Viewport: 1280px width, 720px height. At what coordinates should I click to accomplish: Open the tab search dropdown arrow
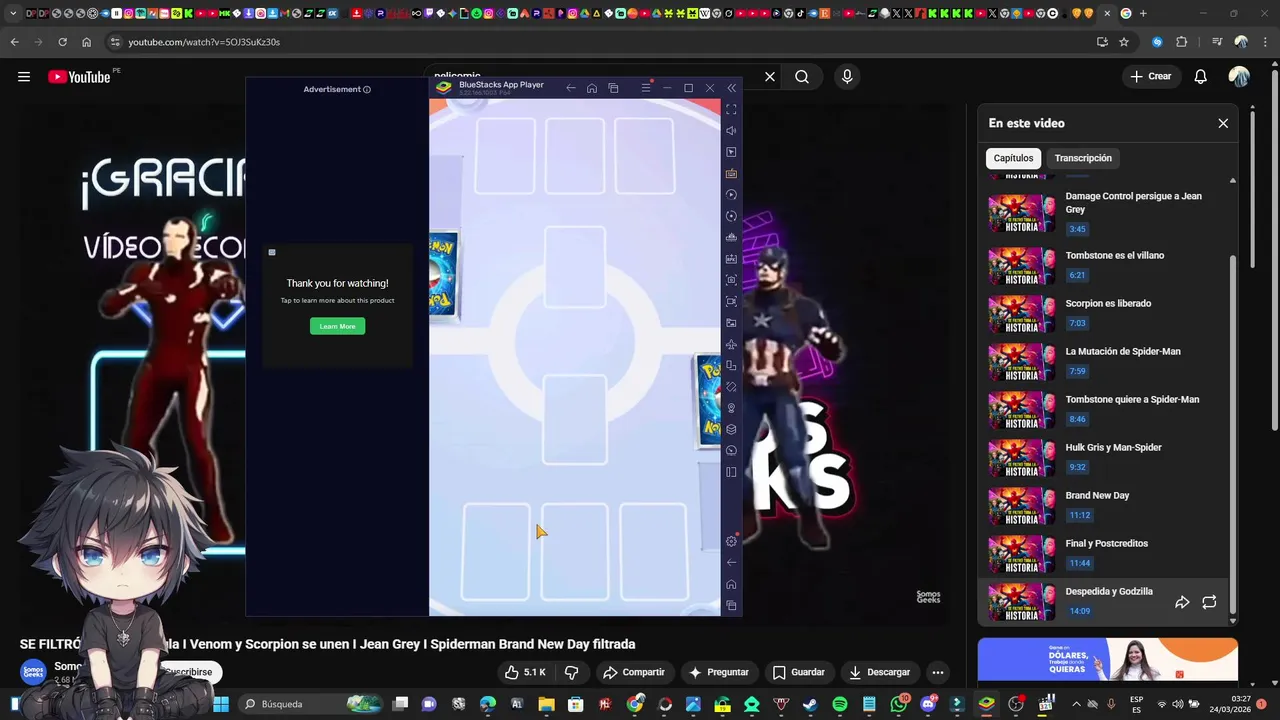click(x=13, y=13)
